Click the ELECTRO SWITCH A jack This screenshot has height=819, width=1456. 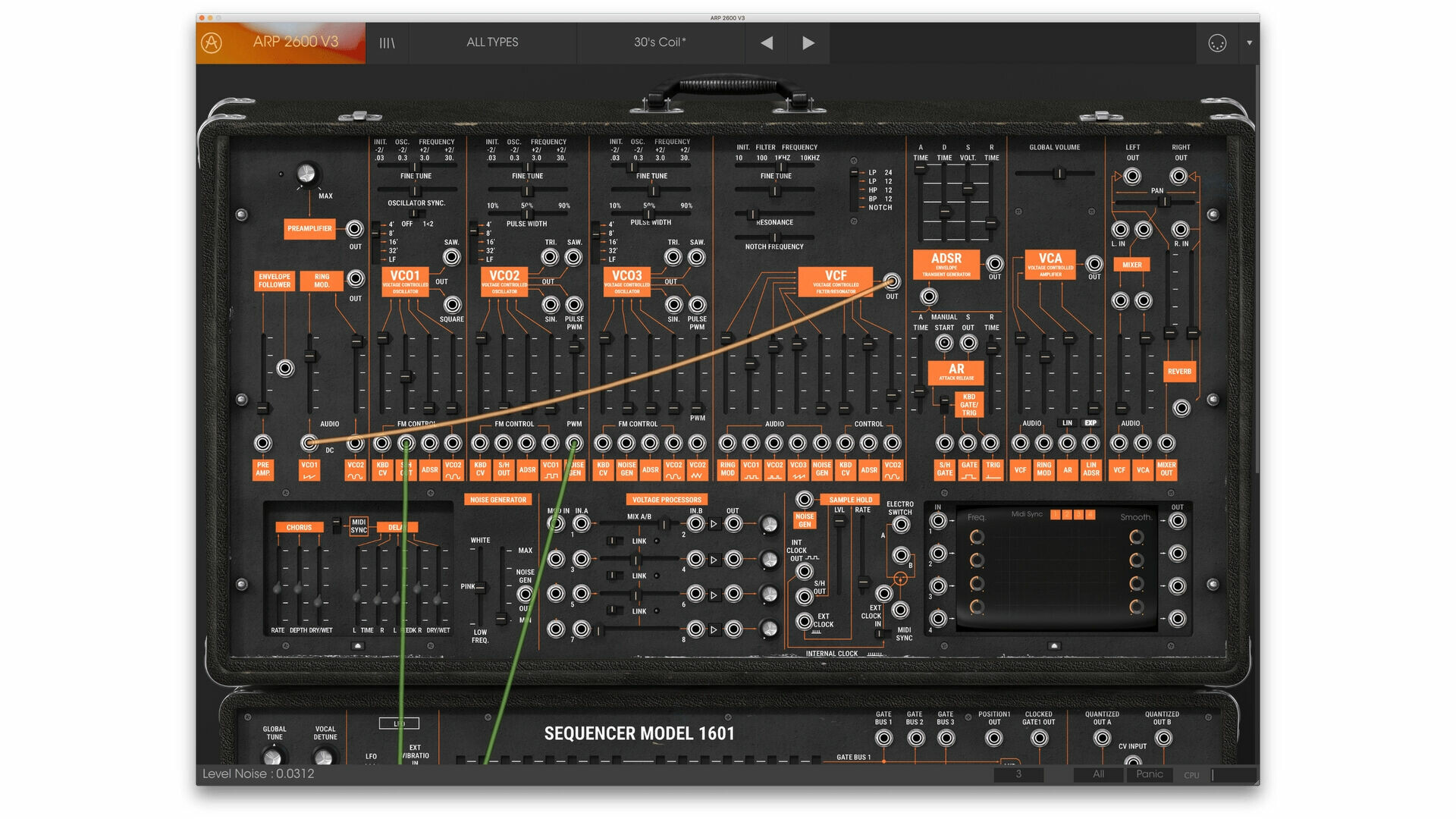coord(901,524)
